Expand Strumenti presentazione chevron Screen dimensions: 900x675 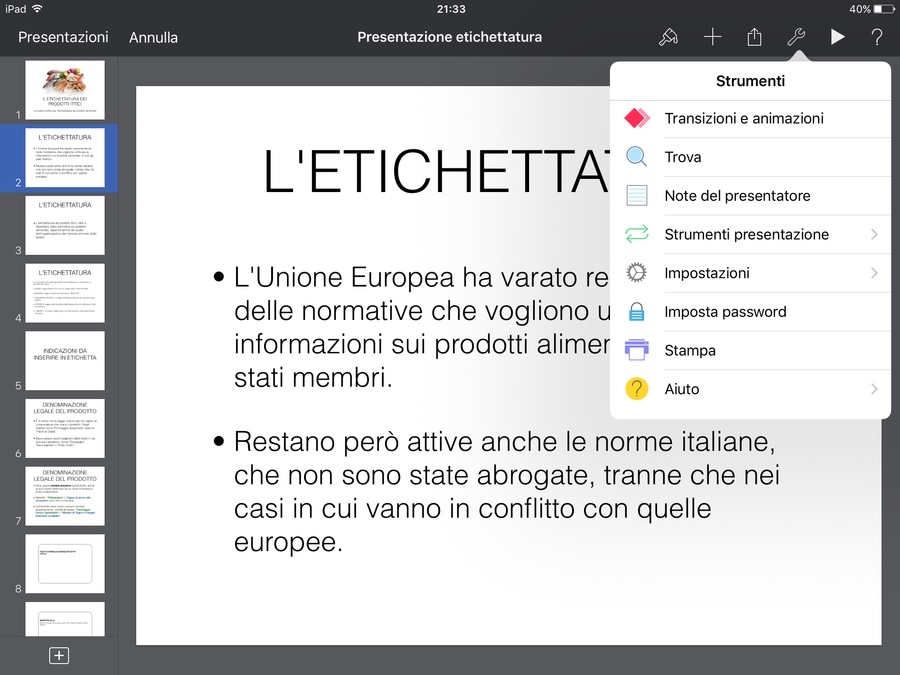click(874, 234)
